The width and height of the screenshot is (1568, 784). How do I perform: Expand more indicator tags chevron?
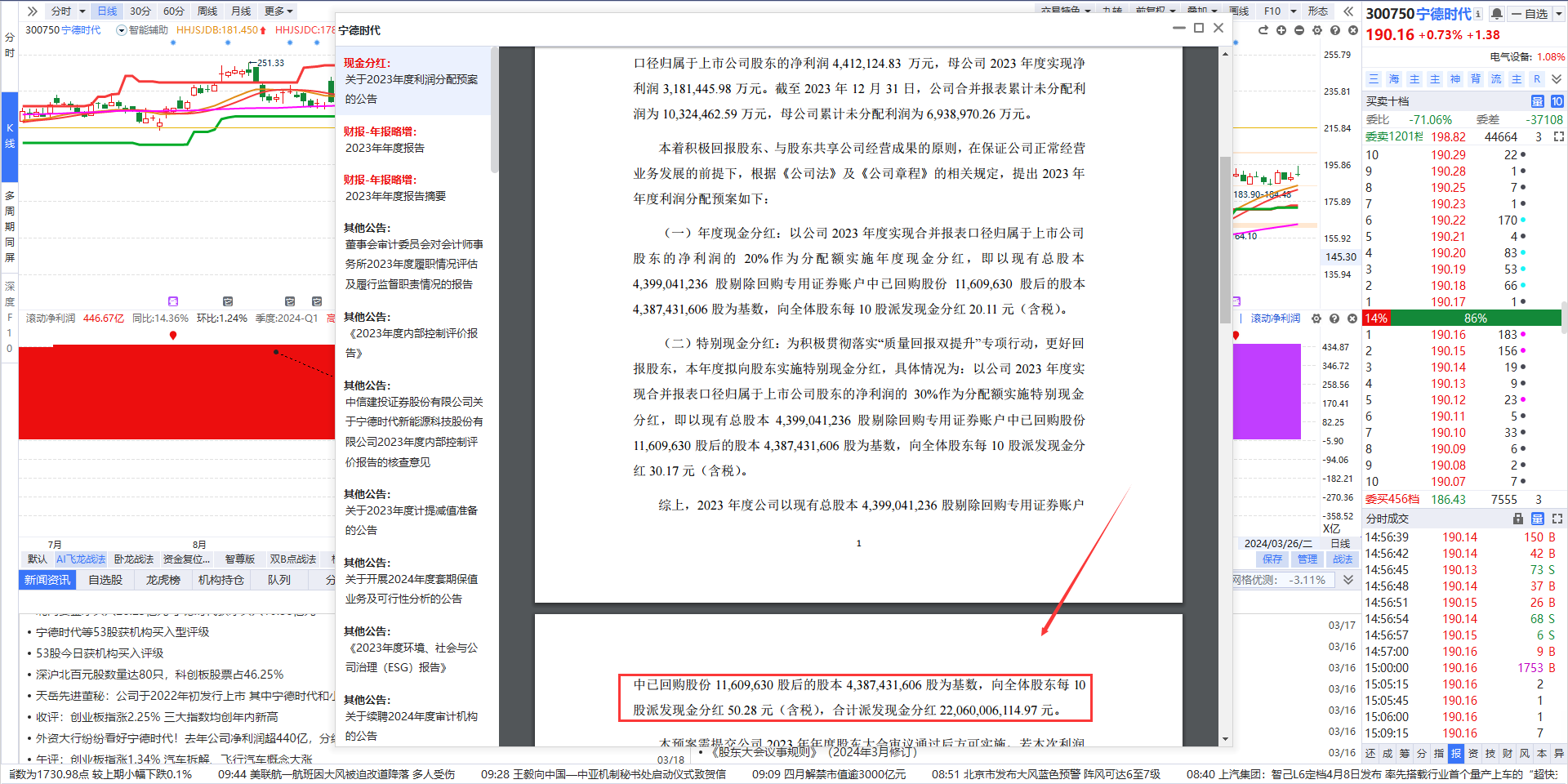click(1557, 79)
